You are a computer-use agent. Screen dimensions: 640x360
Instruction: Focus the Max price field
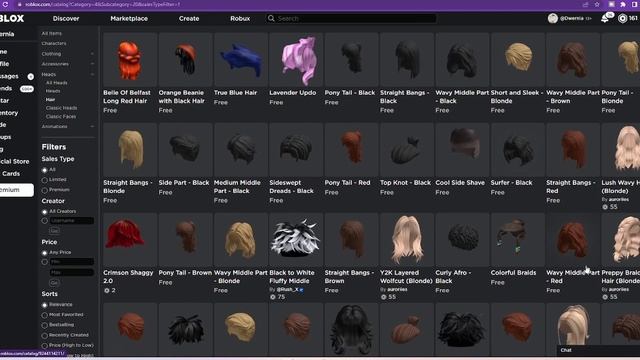point(72,272)
